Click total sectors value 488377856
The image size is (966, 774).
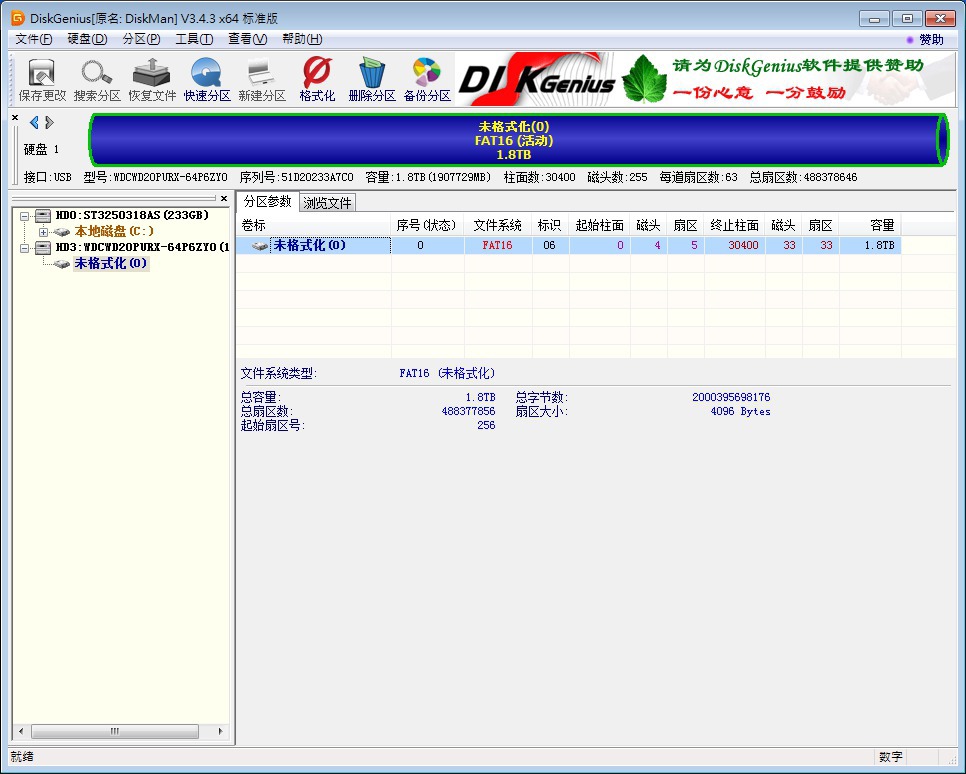pos(468,411)
